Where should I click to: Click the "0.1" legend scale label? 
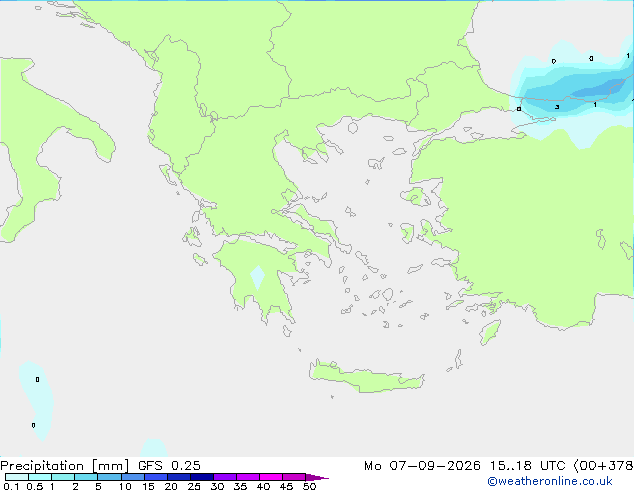coord(11,486)
